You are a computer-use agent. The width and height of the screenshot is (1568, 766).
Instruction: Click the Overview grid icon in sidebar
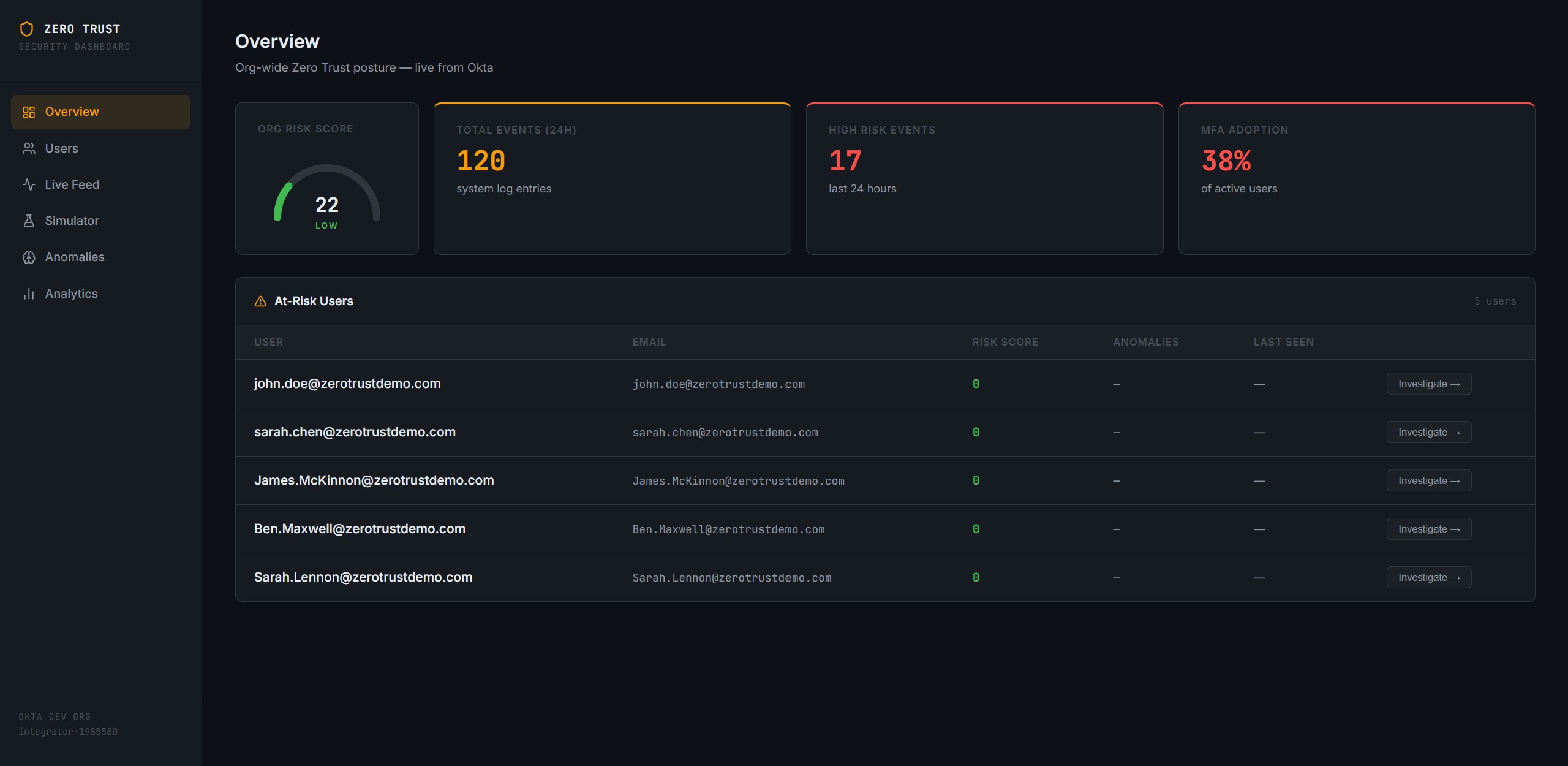pyautogui.click(x=29, y=112)
